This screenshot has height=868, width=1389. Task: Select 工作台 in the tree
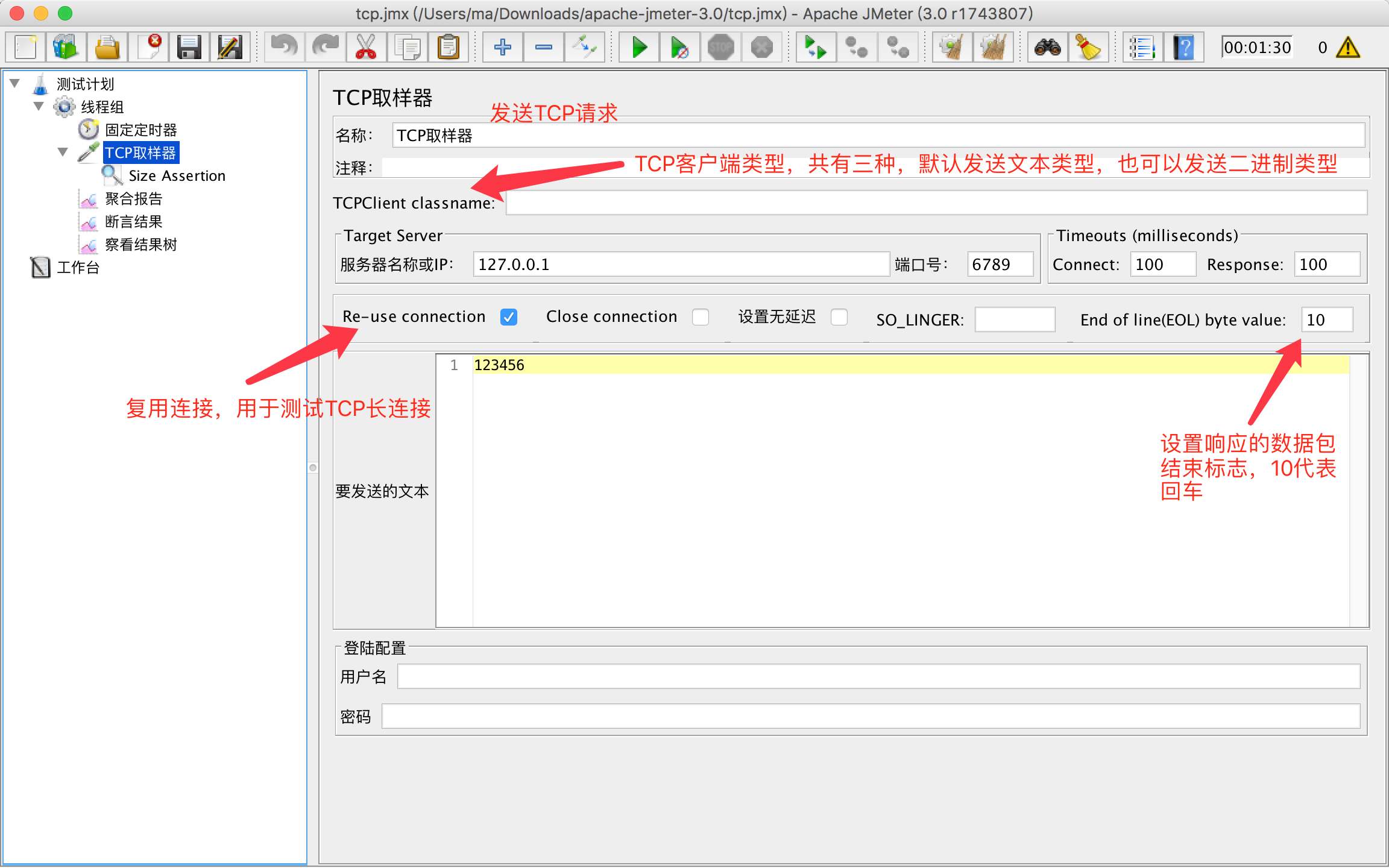78,267
